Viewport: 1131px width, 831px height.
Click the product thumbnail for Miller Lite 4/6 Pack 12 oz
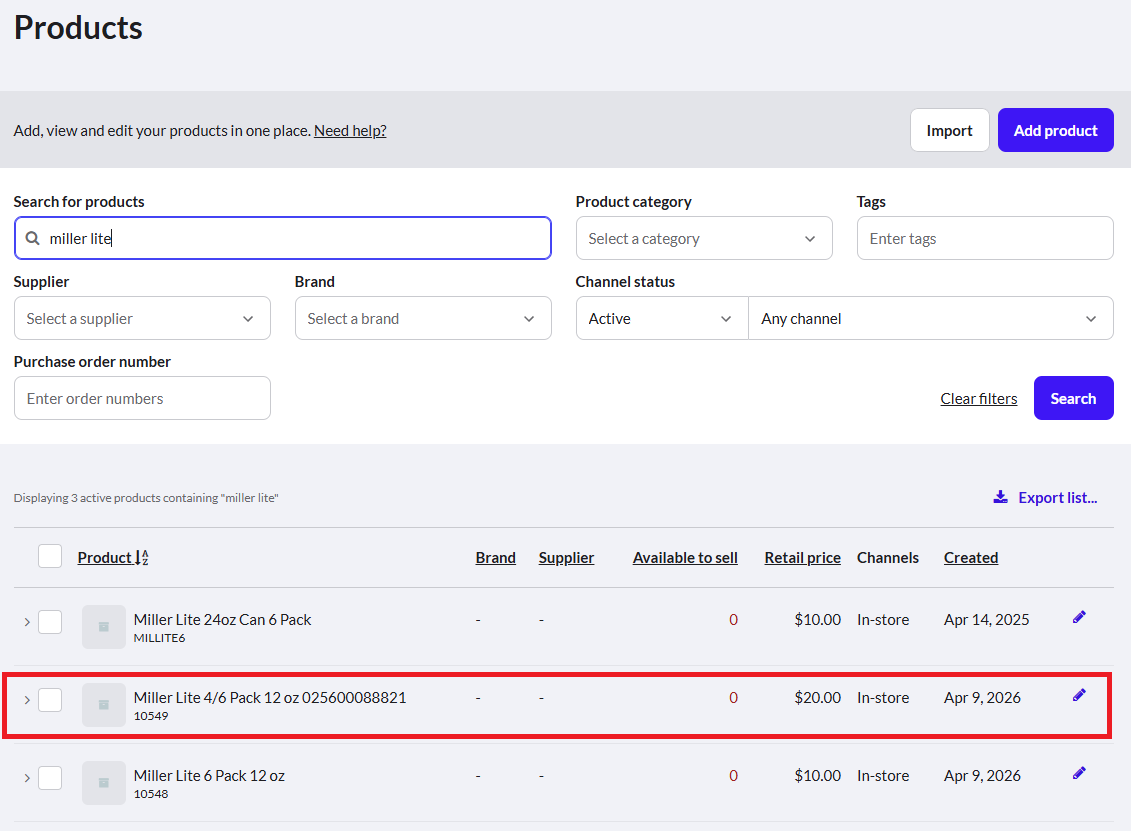[x=104, y=705]
